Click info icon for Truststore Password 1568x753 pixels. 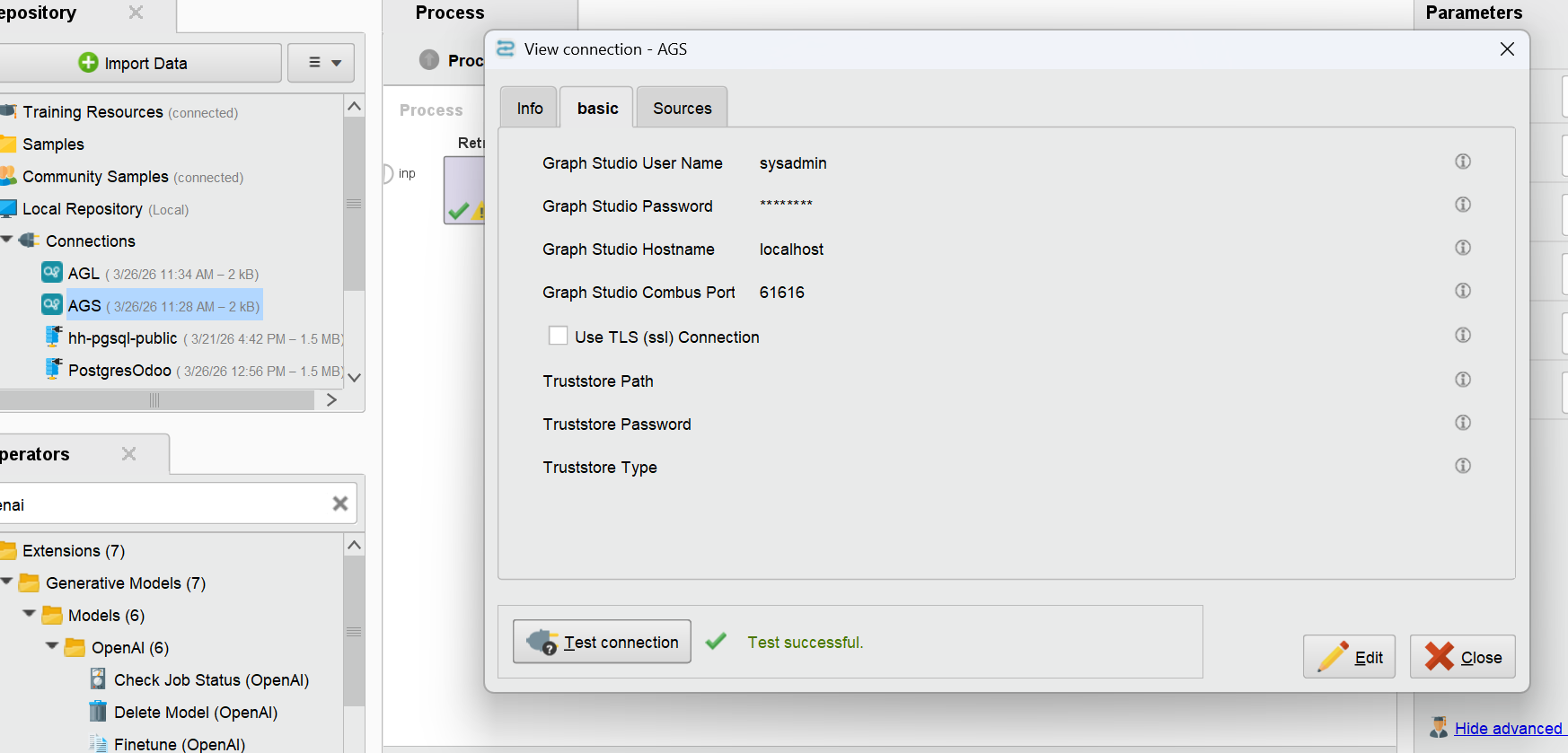tap(1463, 423)
